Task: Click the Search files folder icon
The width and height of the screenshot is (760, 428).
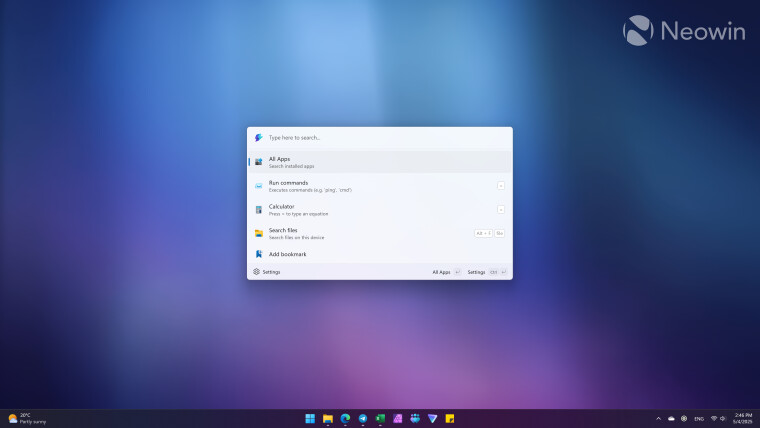Action: tap(258, 233)
